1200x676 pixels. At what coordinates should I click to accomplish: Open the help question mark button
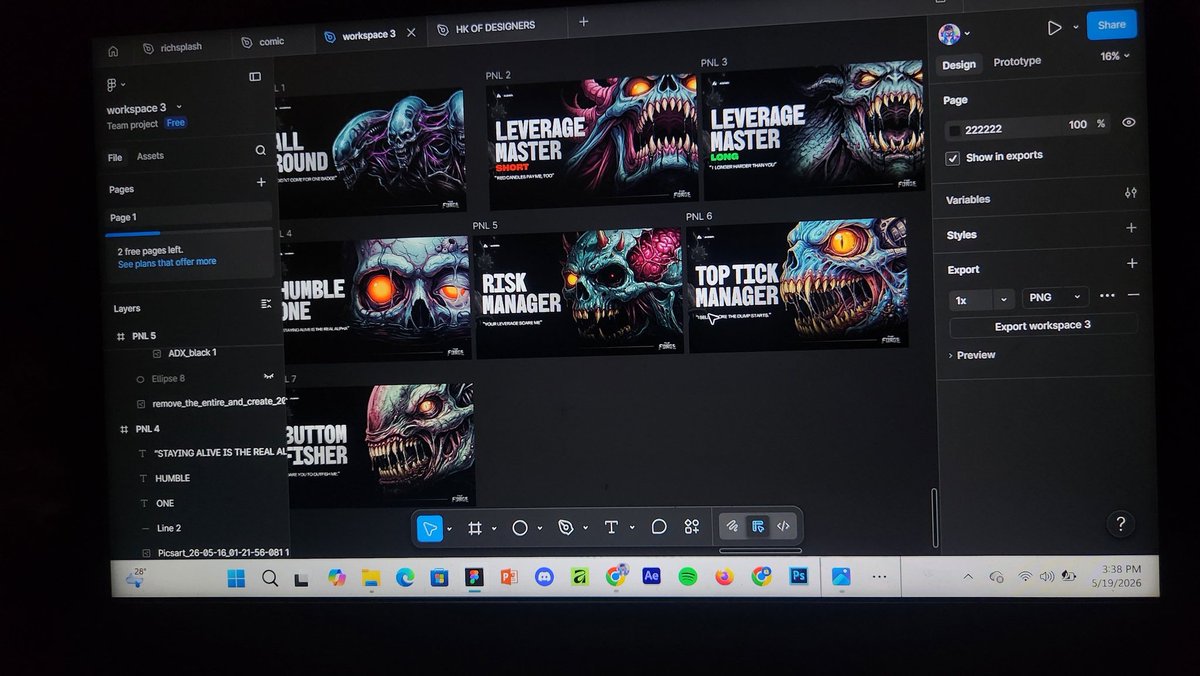1121,523
